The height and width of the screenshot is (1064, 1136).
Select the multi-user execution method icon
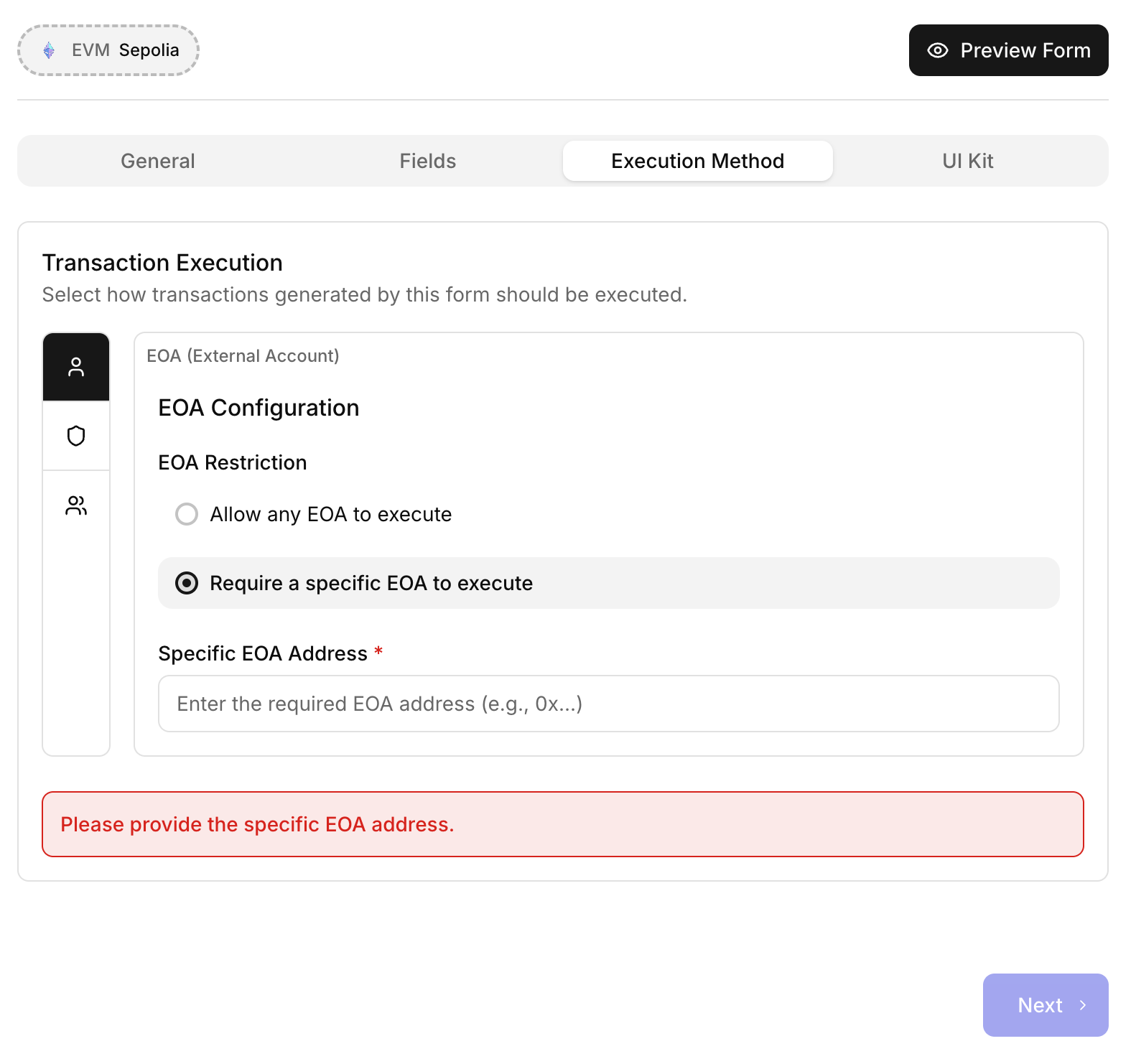76,505
